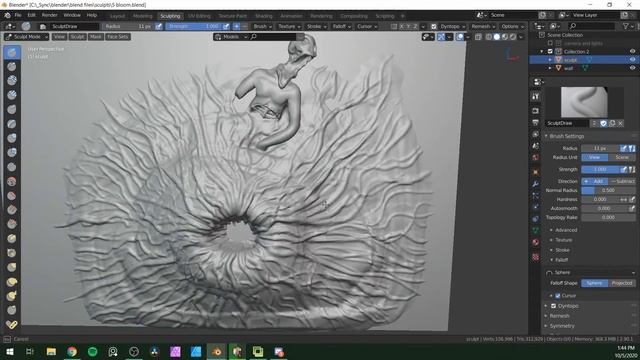Open the Brush dropdown in the header
Viewport: 640px width, 360px height.
tap(262, 26)
